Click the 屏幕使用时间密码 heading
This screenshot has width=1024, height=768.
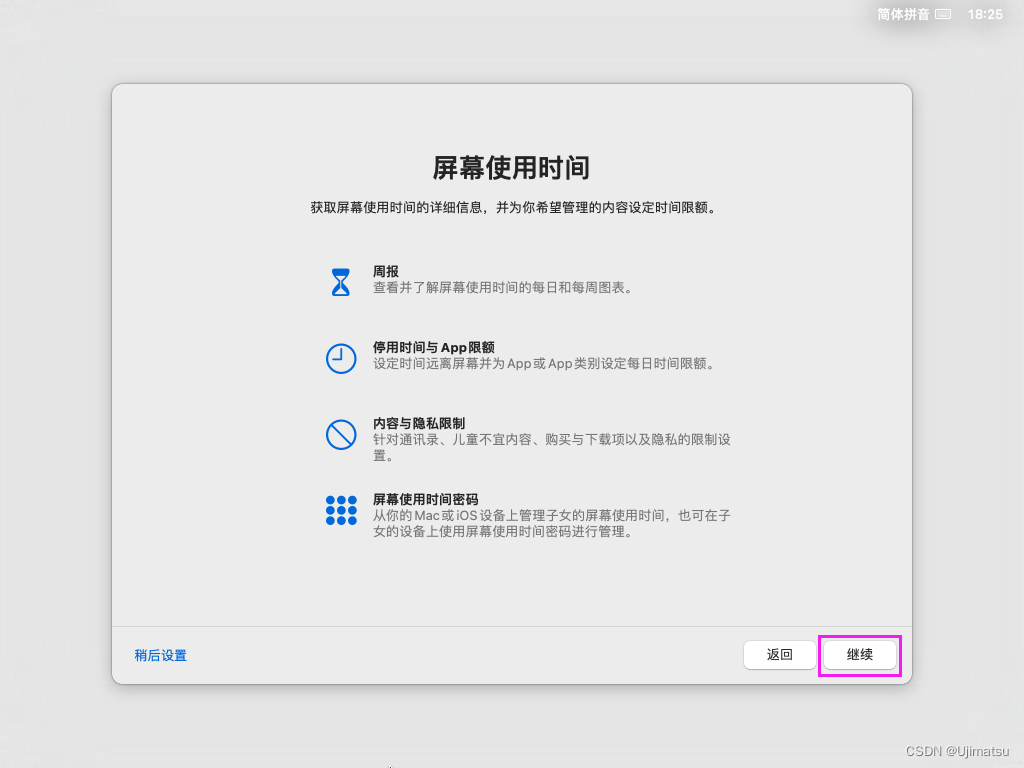[426, 499]
